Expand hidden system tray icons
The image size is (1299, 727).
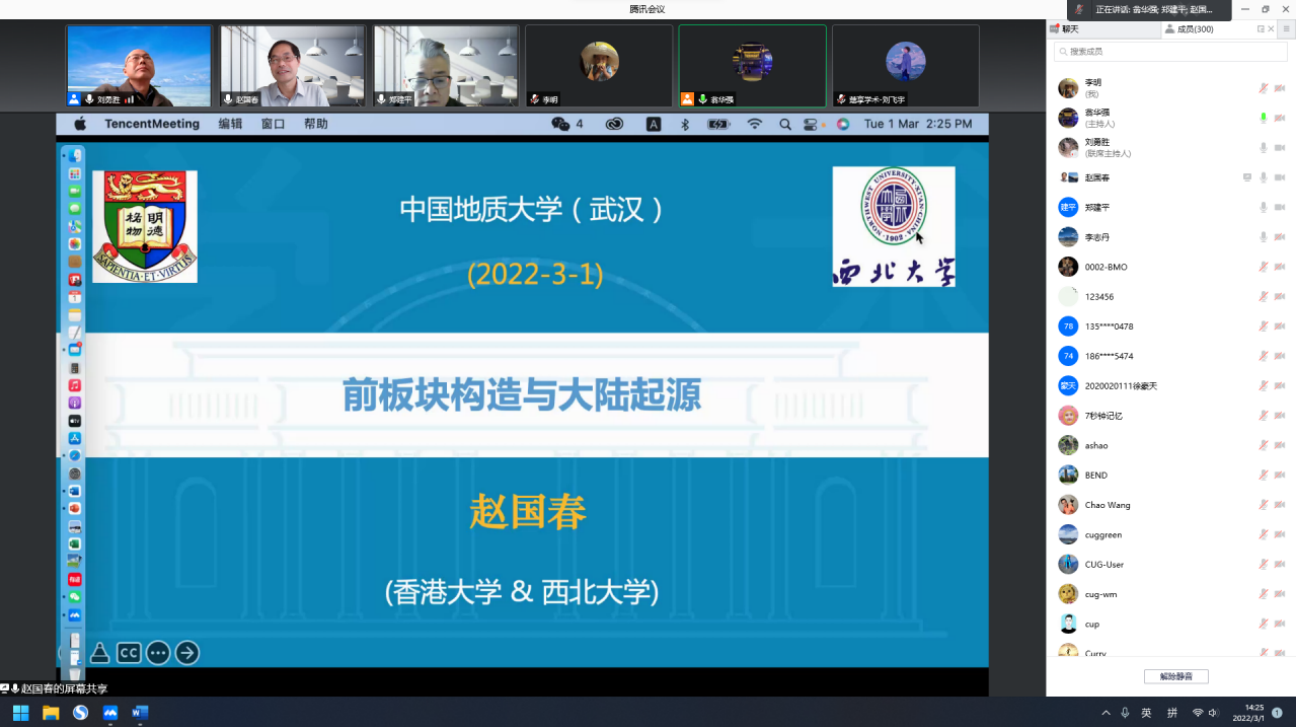1106,713
